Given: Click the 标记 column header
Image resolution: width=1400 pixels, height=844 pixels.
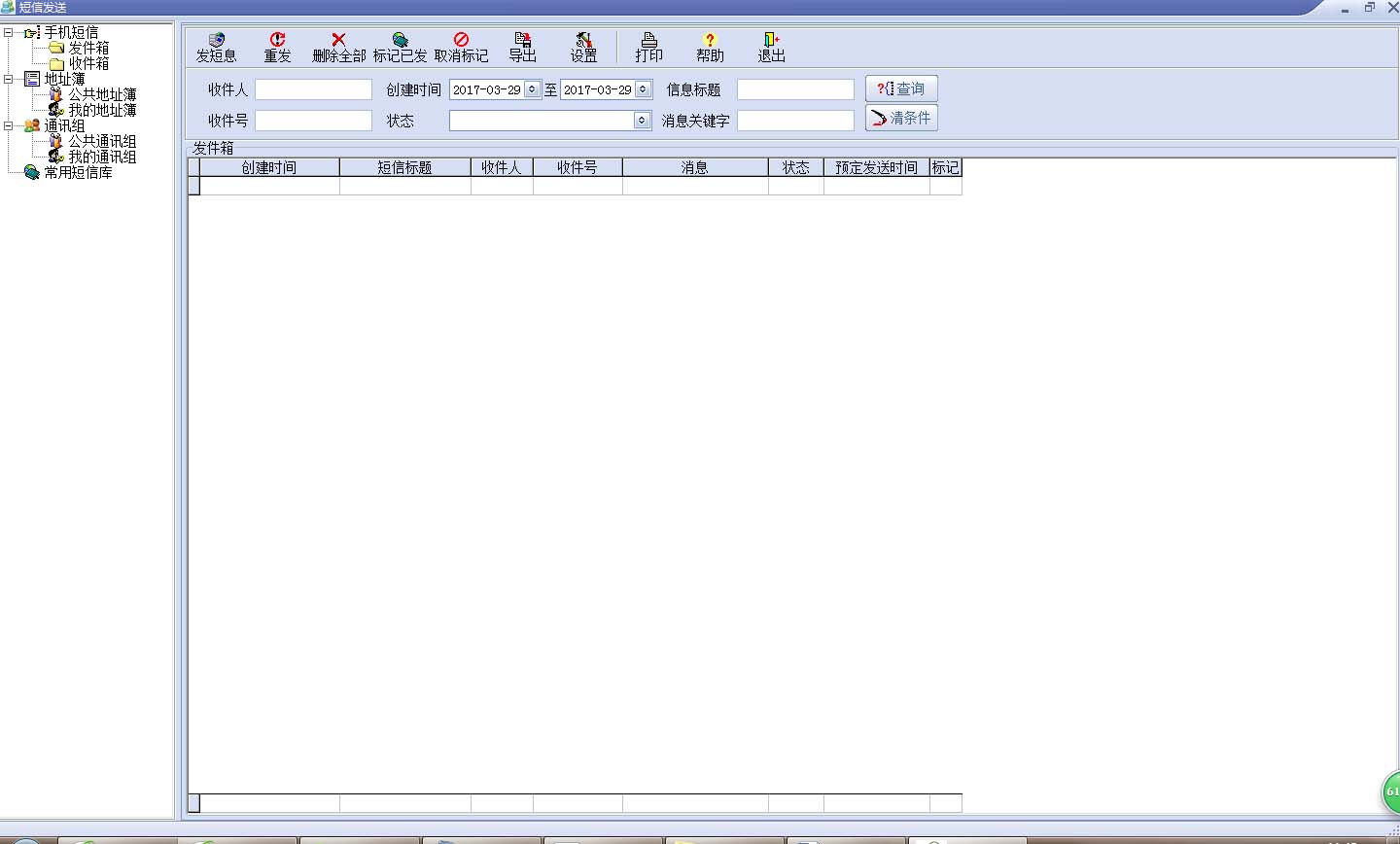Looking at the screenshot, I should 946,167.
